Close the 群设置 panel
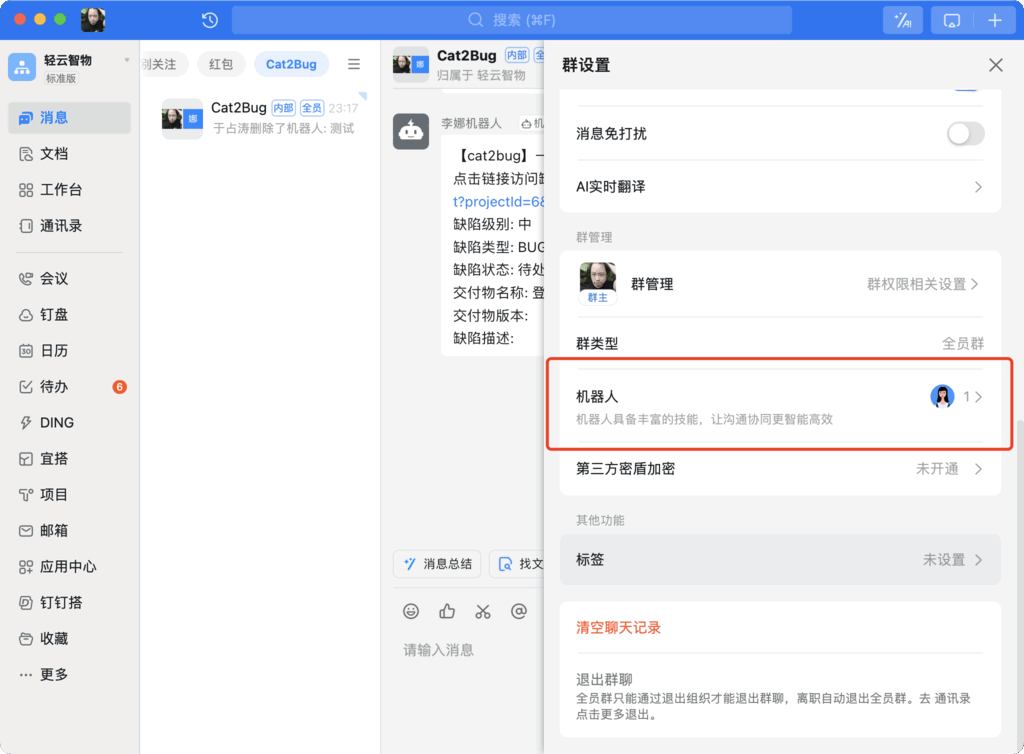 995,65
